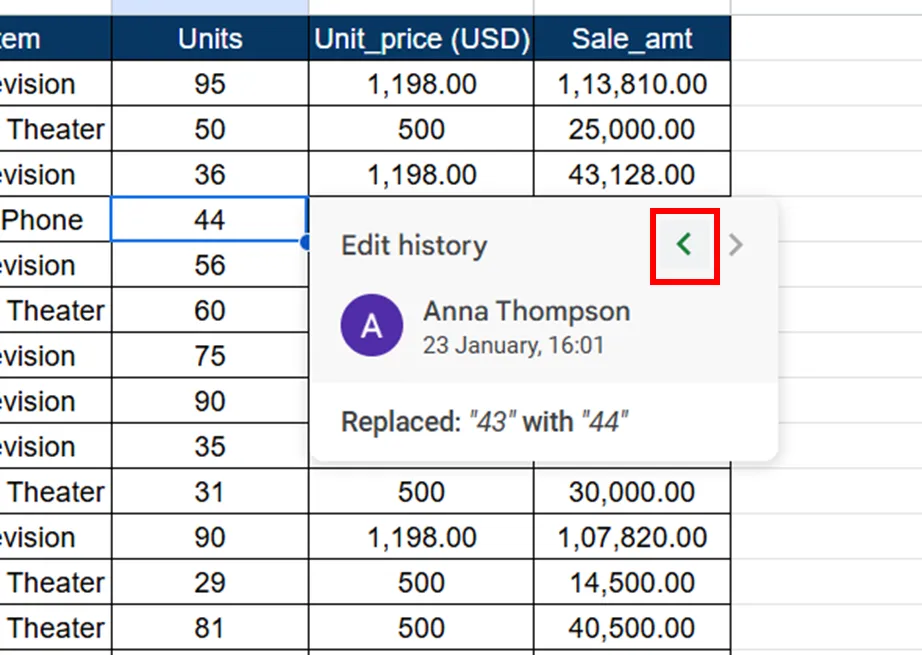Click the Units cell showing 31
Viewport: 922px width, 655px height.
click(x=210, y=492)
